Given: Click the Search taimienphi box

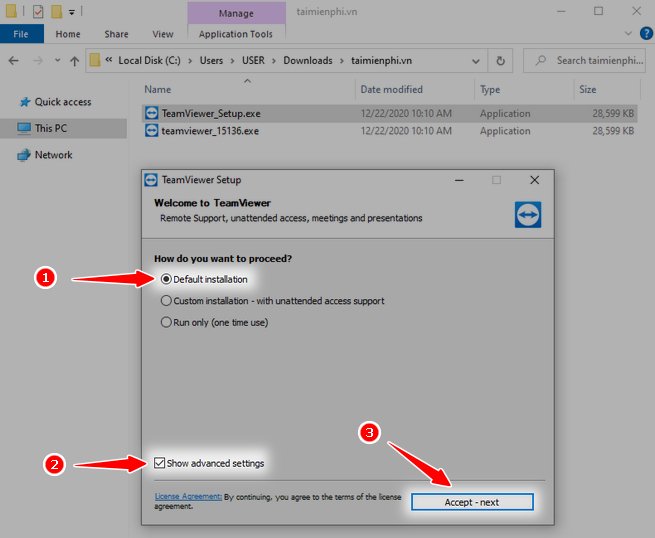Looking at the screenshot, I should pyautogui.click(x=584, y=61).
